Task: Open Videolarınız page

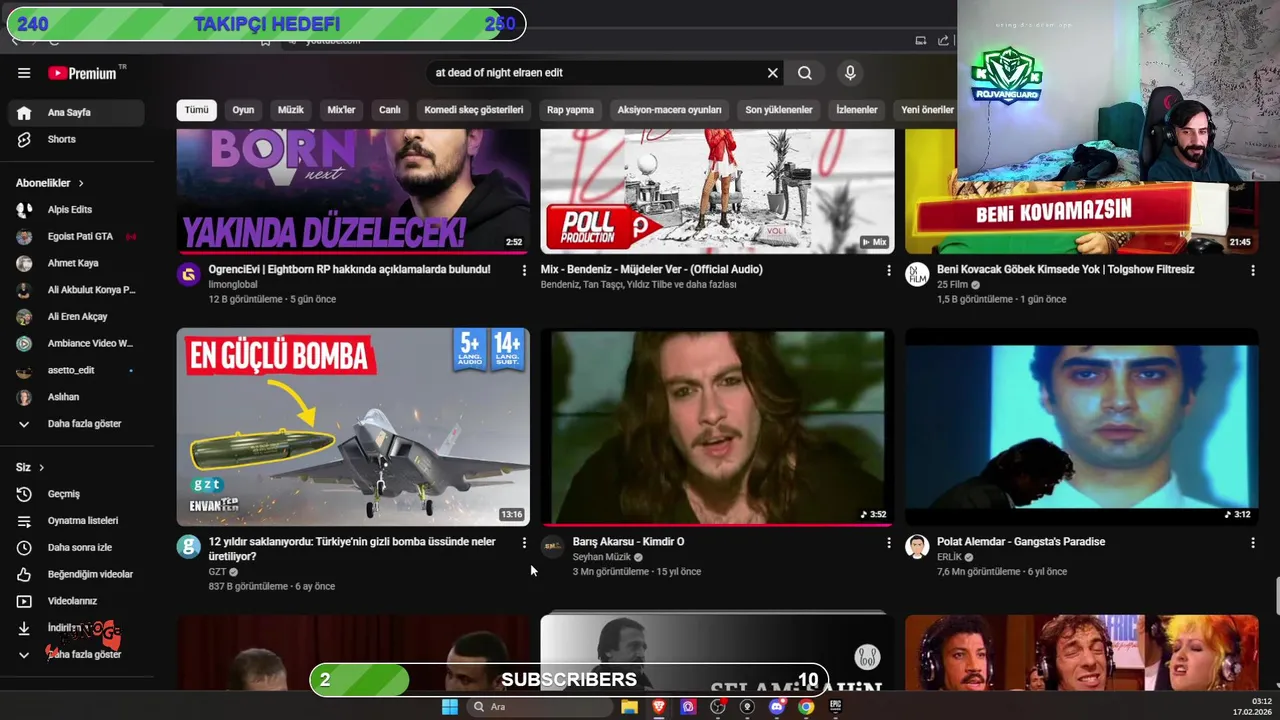Action: 76,601
